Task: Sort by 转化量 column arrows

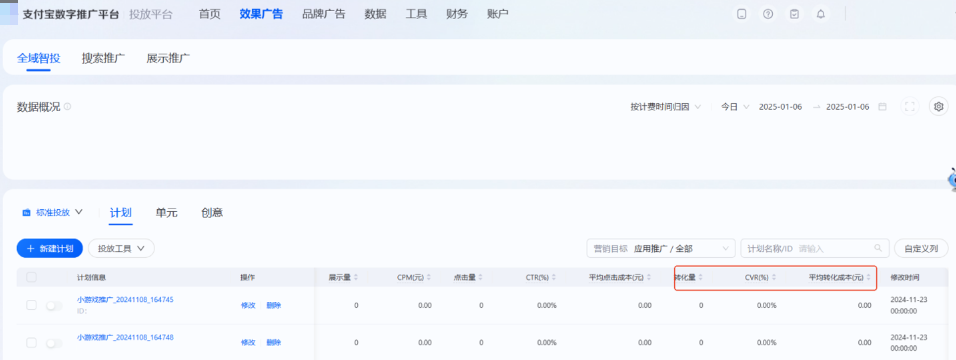Action: click(x=701, y=278)
